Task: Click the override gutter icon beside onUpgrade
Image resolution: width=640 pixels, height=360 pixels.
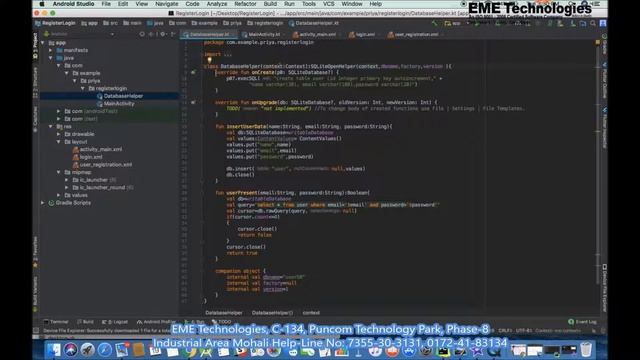Action: pyautogui.click(x=193, y=102)
